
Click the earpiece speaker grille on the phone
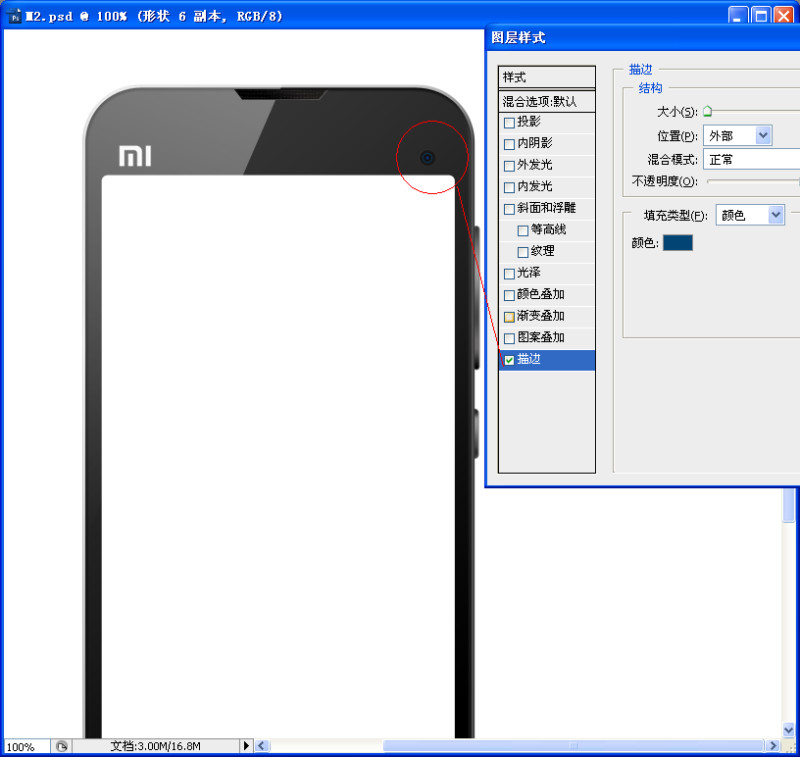(x=280, y=94)
